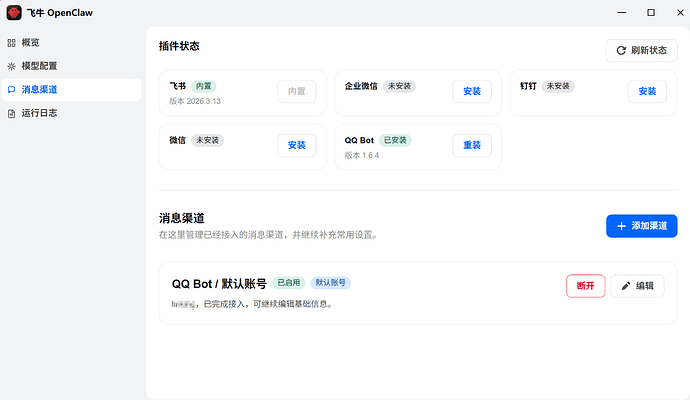This screenshot has width=690, height=400.
Task: Click the QQ Bot / 默认账号 title
Action: tap(219, 284)
